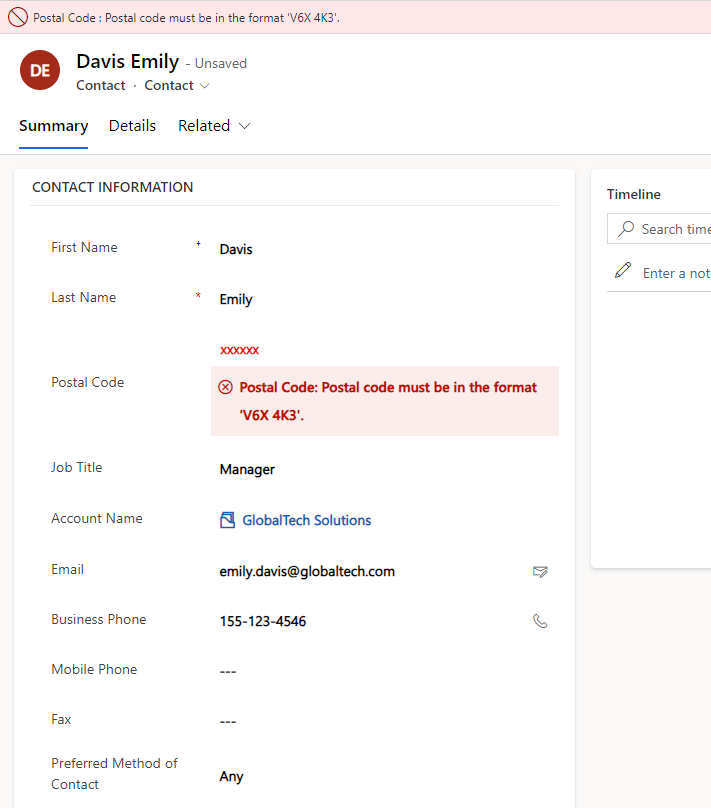
Task: Open the Contact form selector chevron
Action: coord(205,86)
